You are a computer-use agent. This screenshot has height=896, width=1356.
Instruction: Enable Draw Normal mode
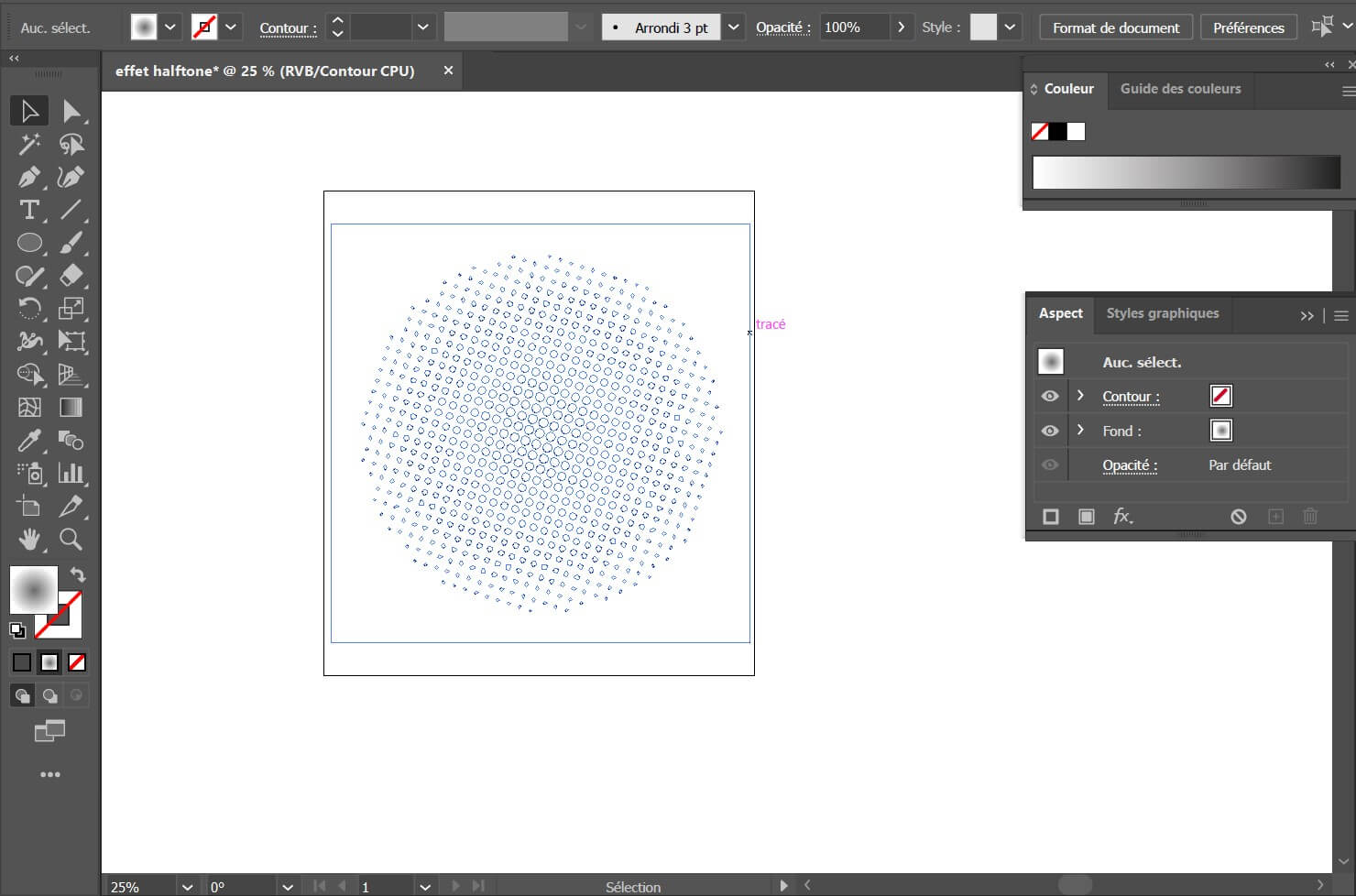[x=22, y=696]
